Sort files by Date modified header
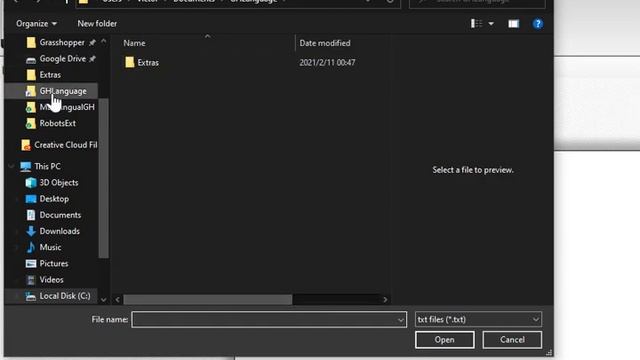Image resolution: width=640 pixels, height=360 pixels. [325, 43]
